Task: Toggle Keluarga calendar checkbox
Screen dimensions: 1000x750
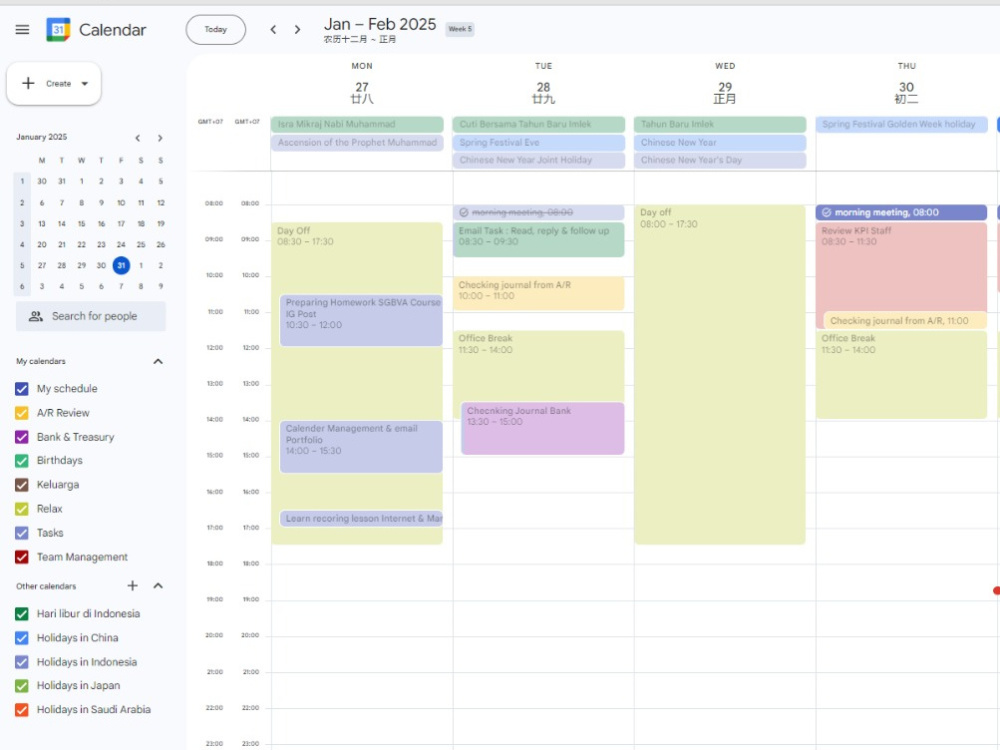Action: (22, 485)
